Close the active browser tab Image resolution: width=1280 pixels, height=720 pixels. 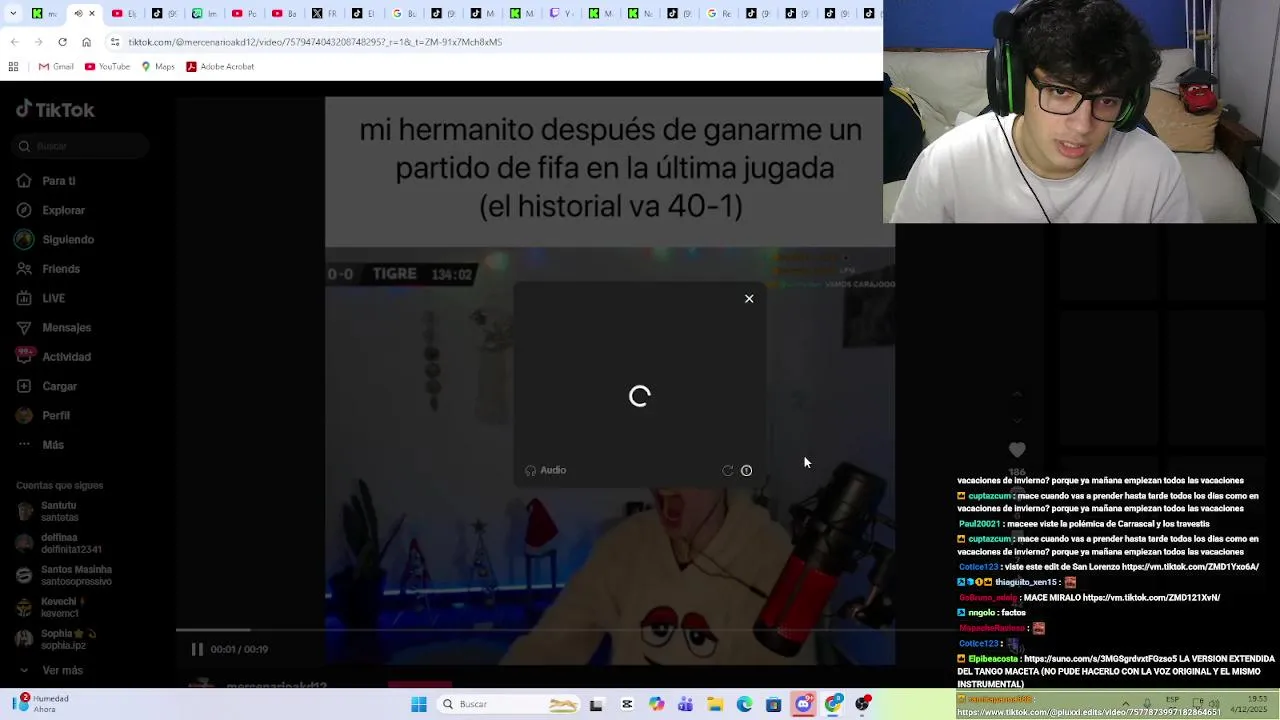(92, 13)
